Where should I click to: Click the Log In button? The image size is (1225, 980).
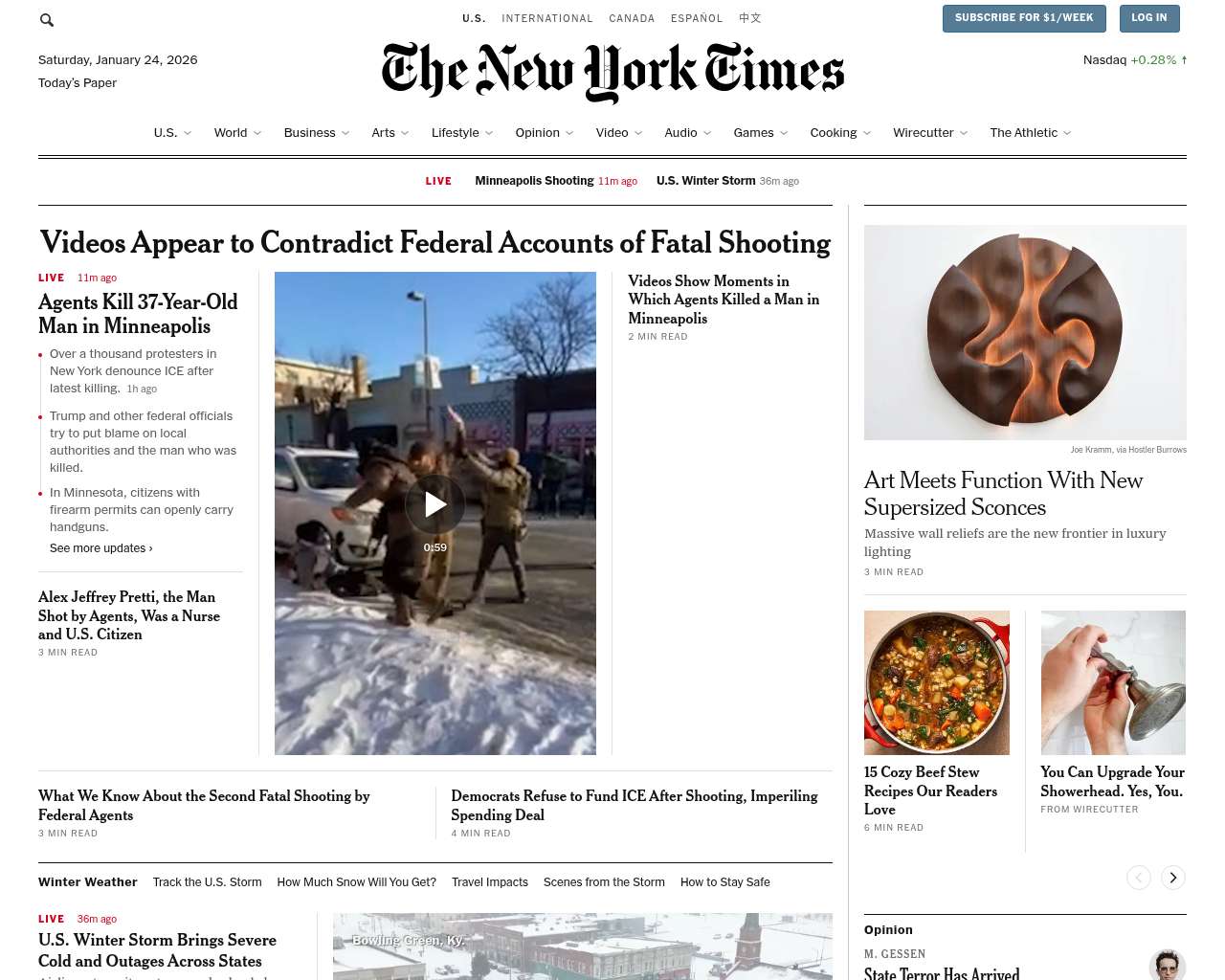point(1148,18)
